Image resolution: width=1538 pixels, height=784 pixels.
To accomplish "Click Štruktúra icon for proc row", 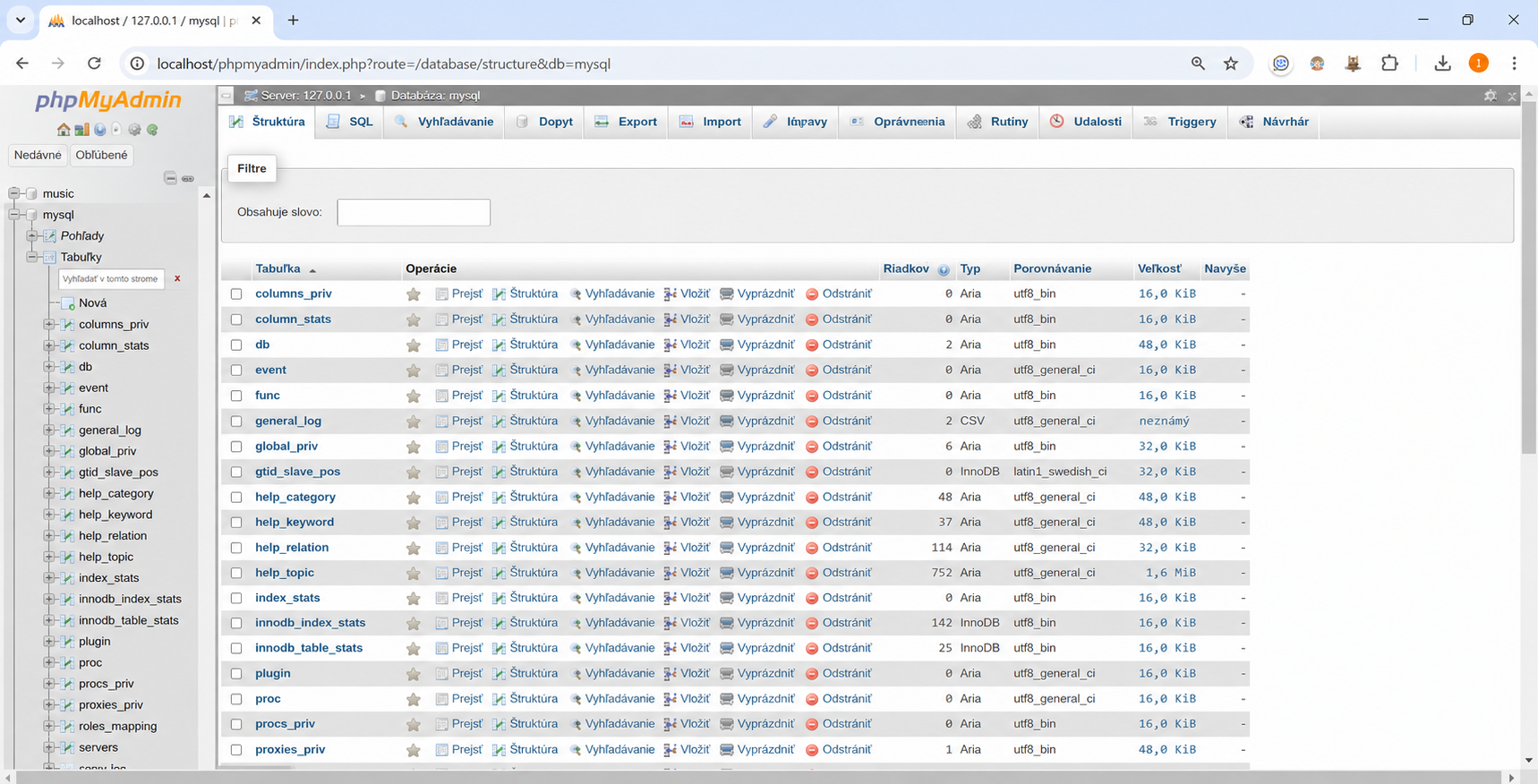I will pos(500,699).
